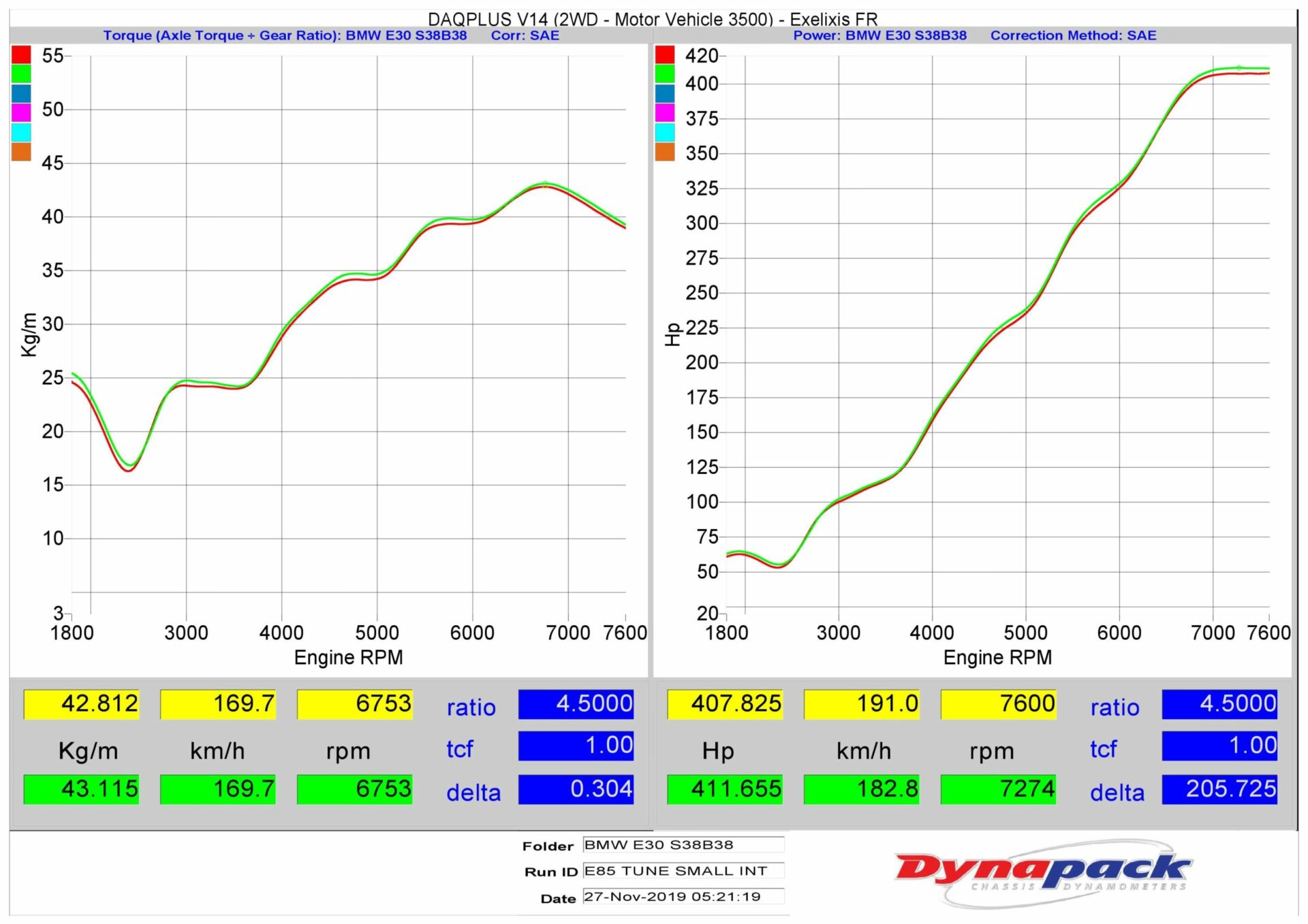1308x924 pixels.
Task: Click cyan run swatch on power graph
Action: 664,132
